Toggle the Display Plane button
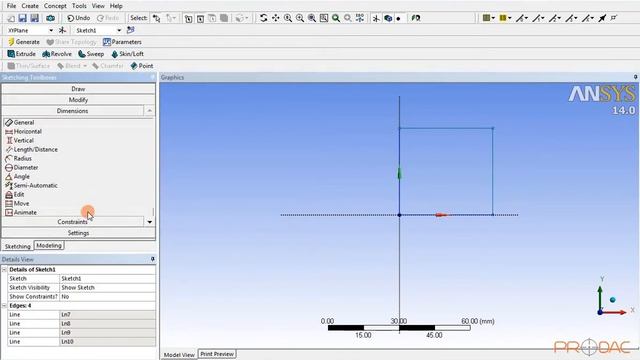The width and height of the screenshot is (640, 360). coord(376,18)
